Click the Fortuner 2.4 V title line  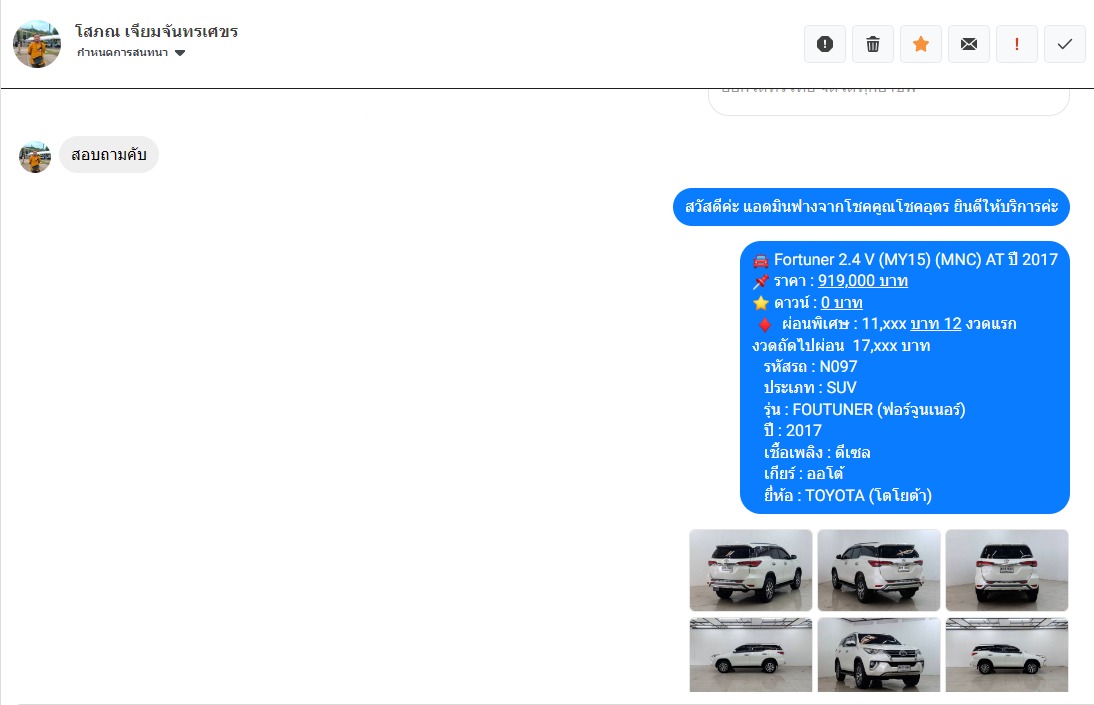pyautogui.click(x=905, y=260)
